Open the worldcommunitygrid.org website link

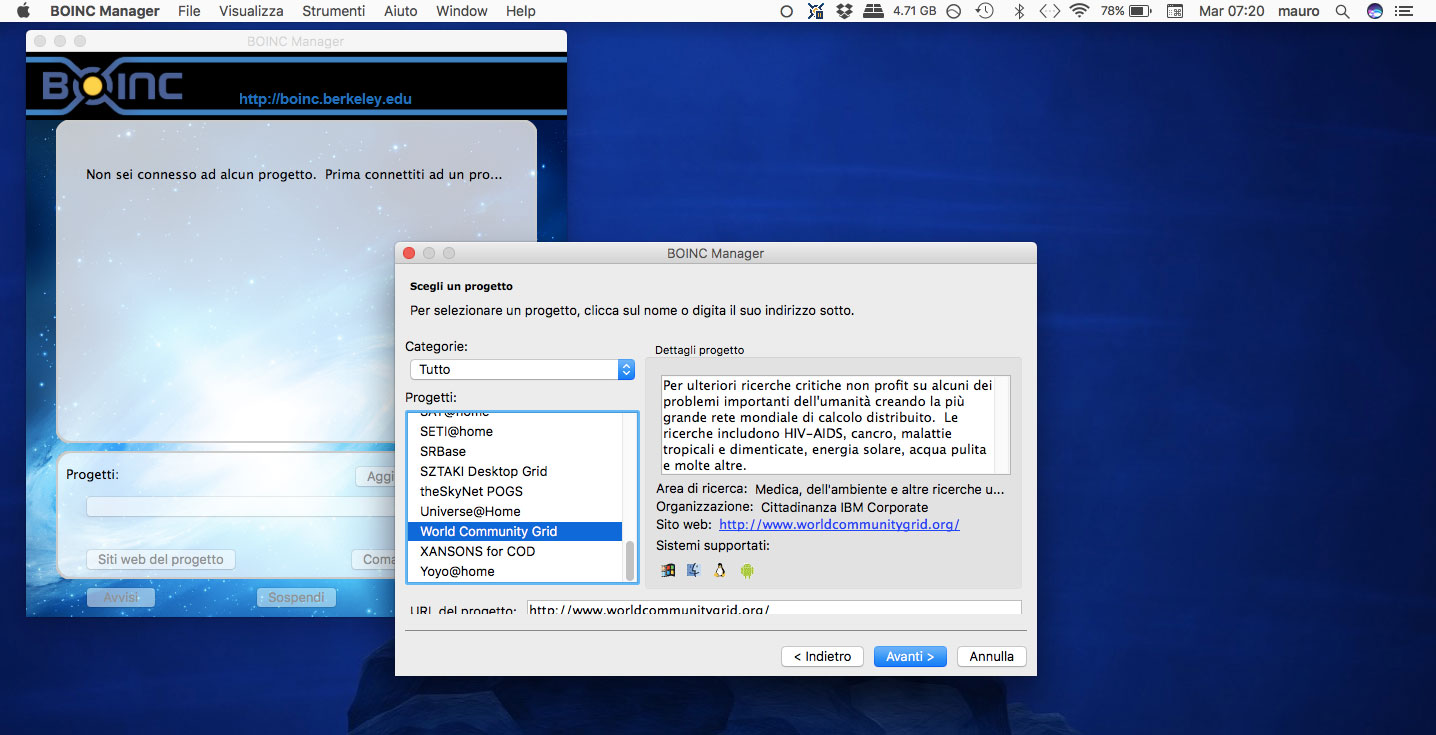pos(839,524)
